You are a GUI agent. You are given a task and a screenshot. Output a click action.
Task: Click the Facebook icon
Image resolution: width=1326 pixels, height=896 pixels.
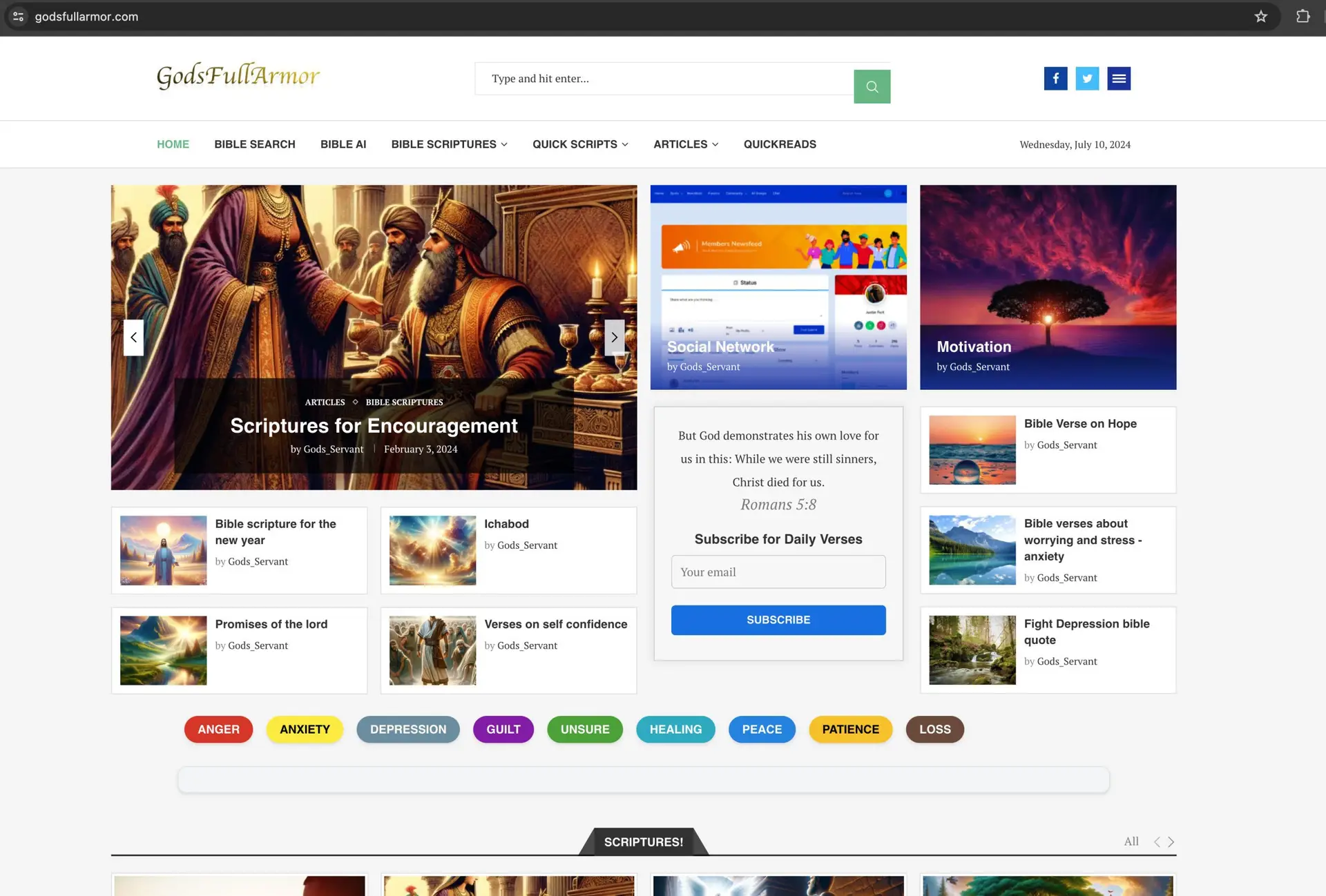(1055, 77)
